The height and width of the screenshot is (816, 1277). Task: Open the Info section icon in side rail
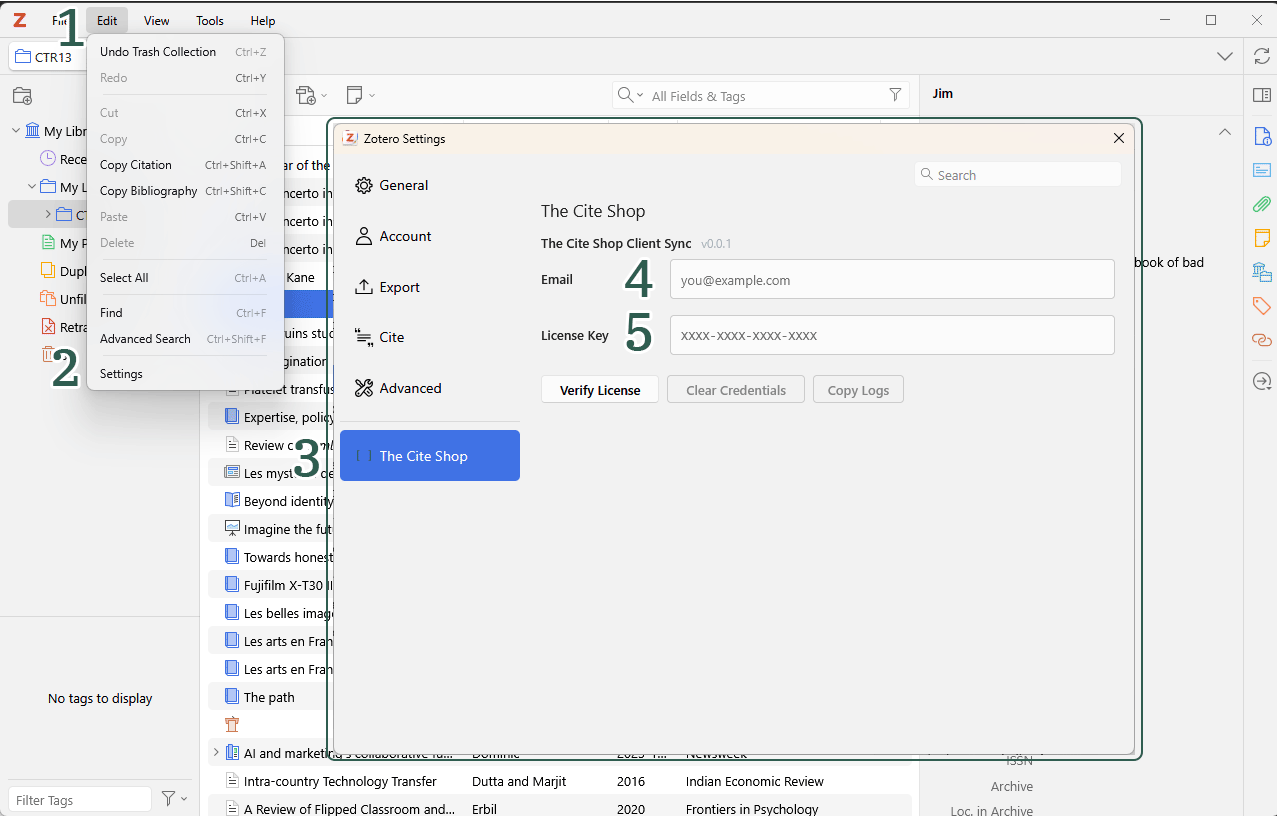coord(1262,137)
